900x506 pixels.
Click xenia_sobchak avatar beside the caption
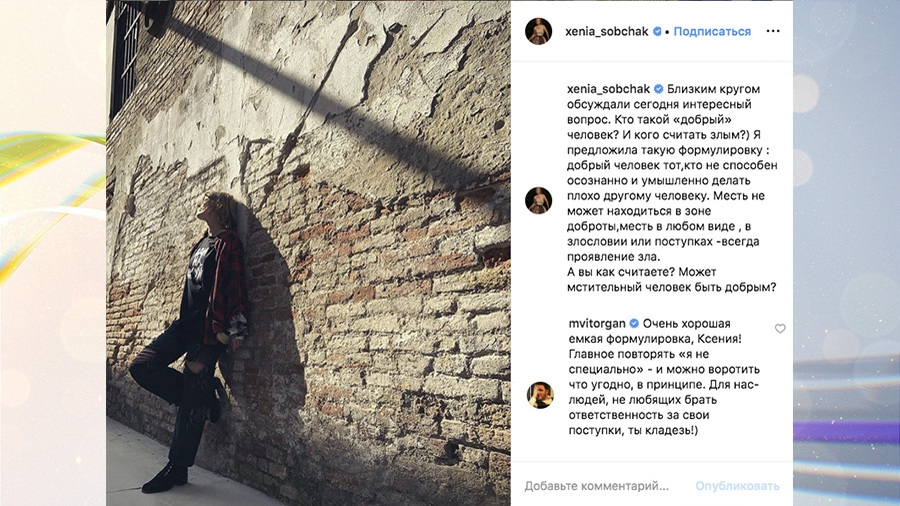(x=538, y=200)
